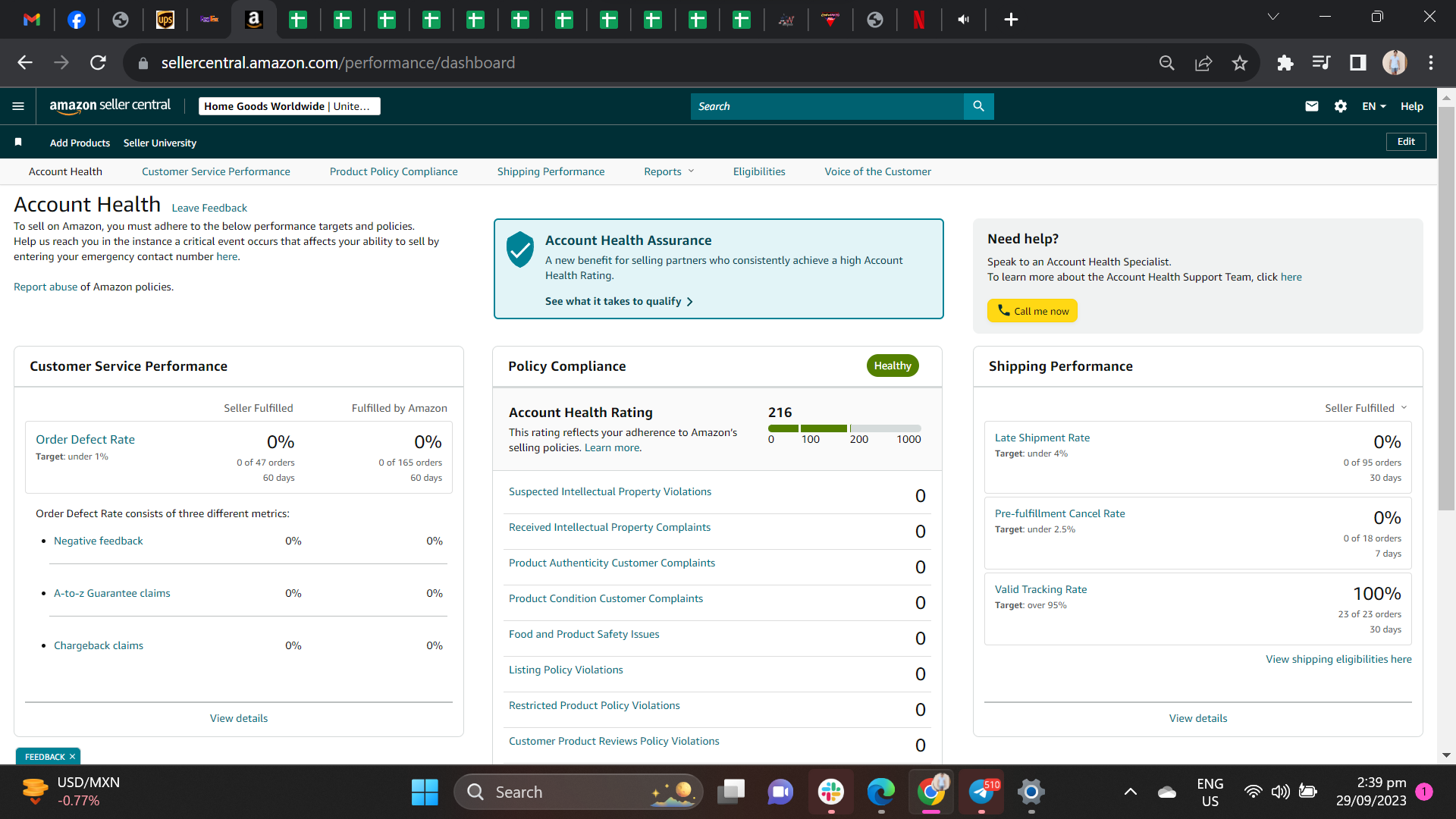Click the green Healthy status badge

point(893,366)
